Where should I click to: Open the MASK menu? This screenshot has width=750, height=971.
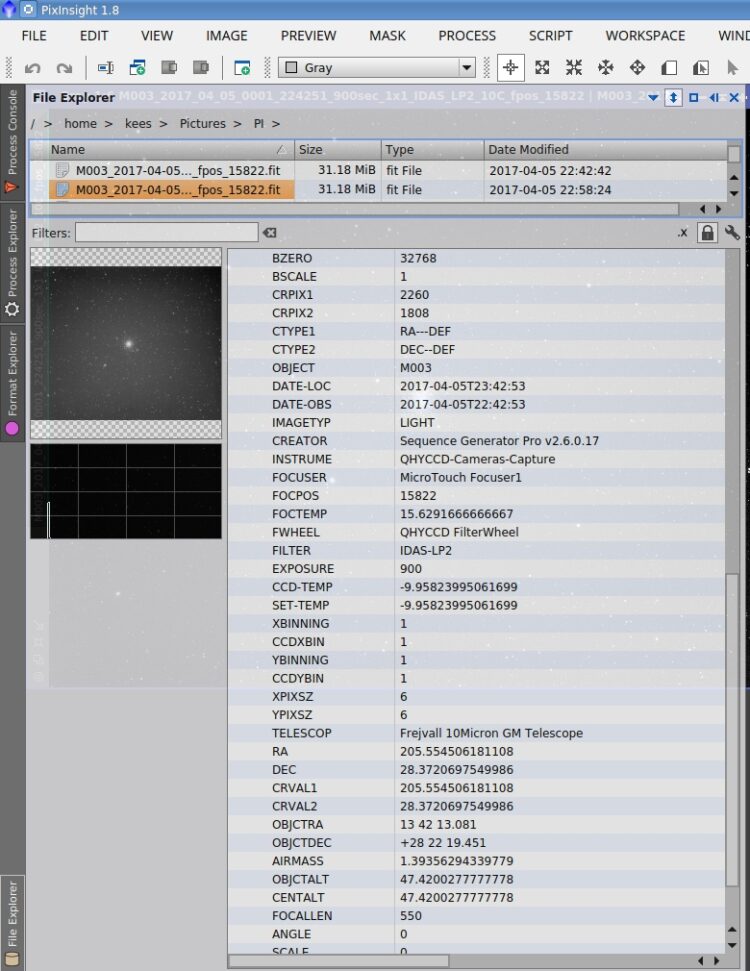pyautogui.click(x=387, y=35)
